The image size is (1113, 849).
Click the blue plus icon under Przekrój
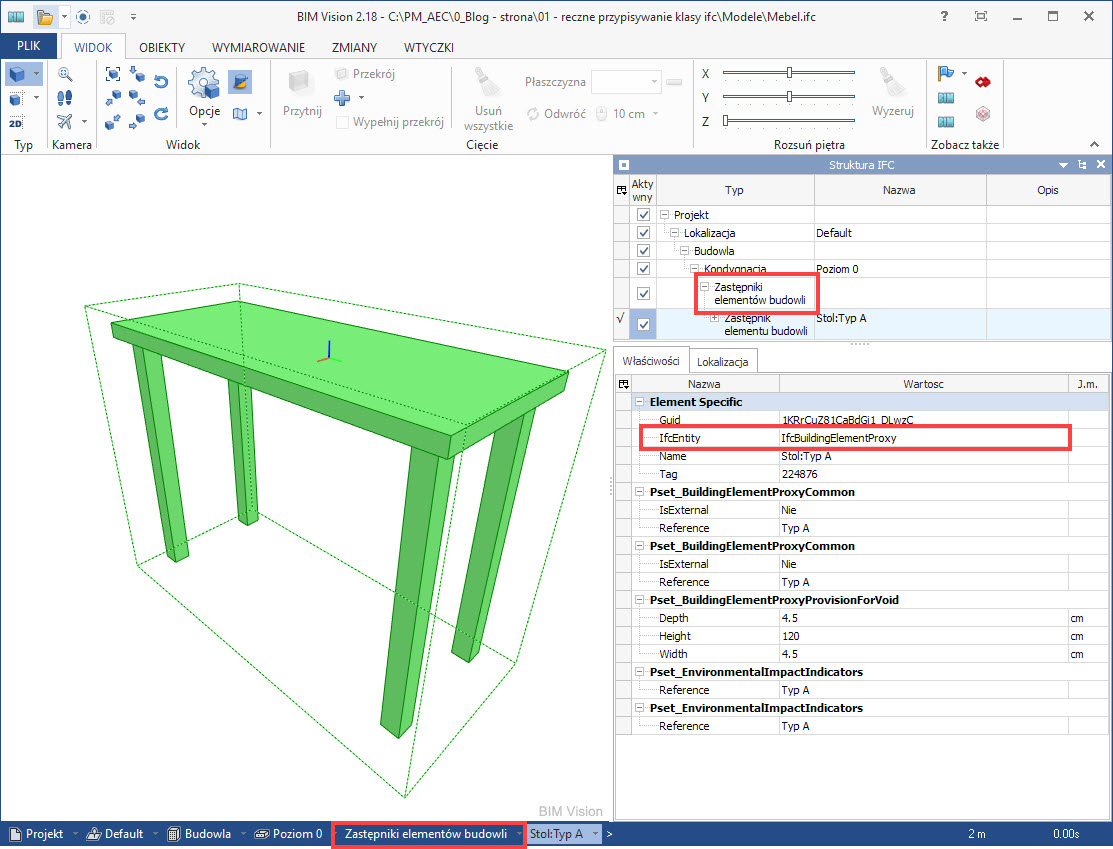pos(342,98)
